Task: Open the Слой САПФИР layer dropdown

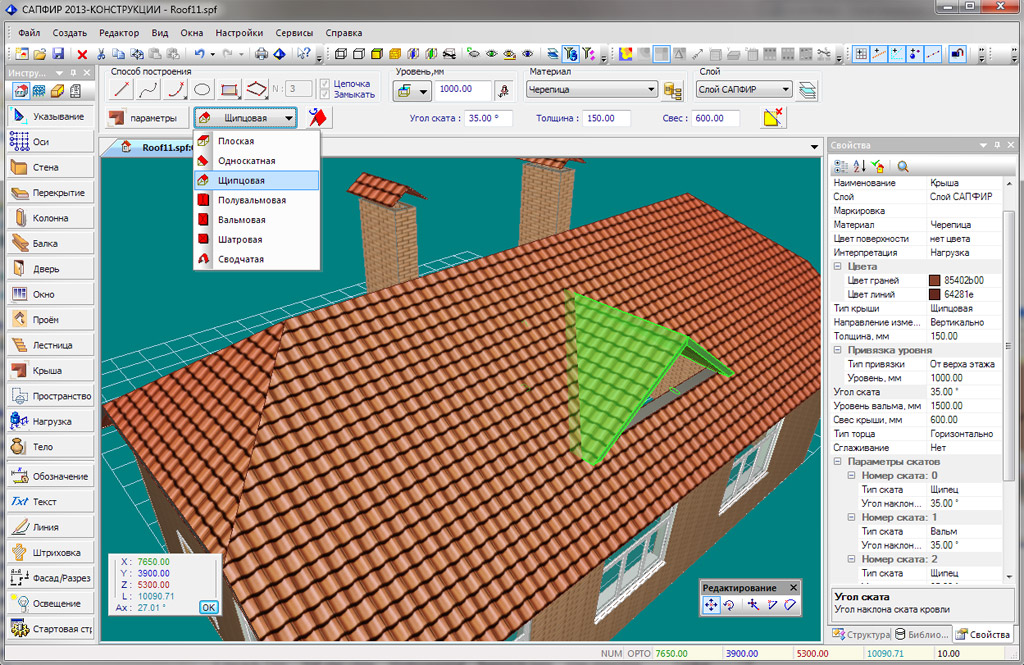Action: point(785,90)
